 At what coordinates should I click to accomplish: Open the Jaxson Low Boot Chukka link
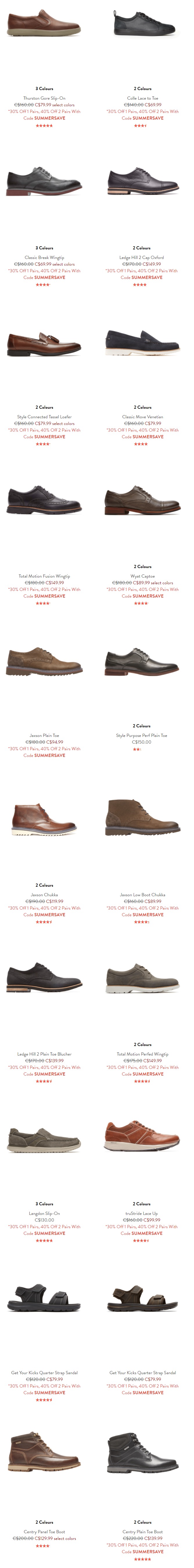(x=143, y=895)
